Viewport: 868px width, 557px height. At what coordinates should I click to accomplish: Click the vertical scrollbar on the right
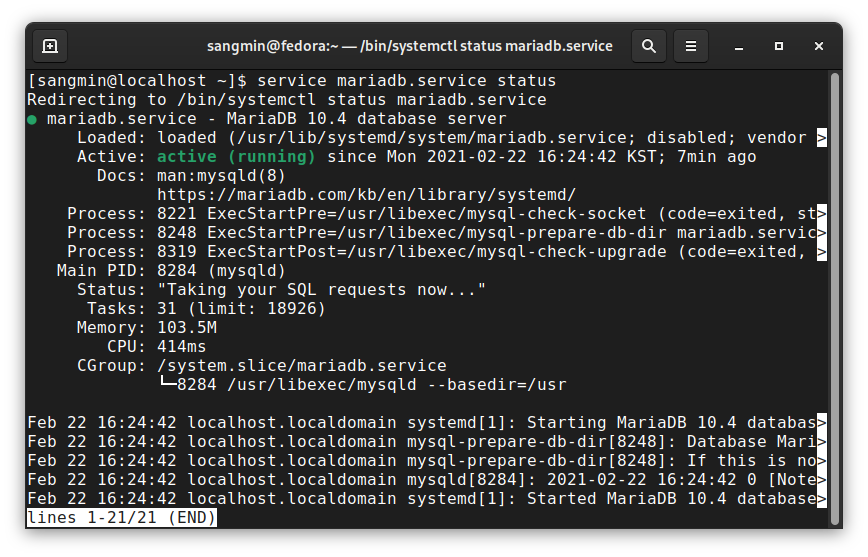pos(834,290)
